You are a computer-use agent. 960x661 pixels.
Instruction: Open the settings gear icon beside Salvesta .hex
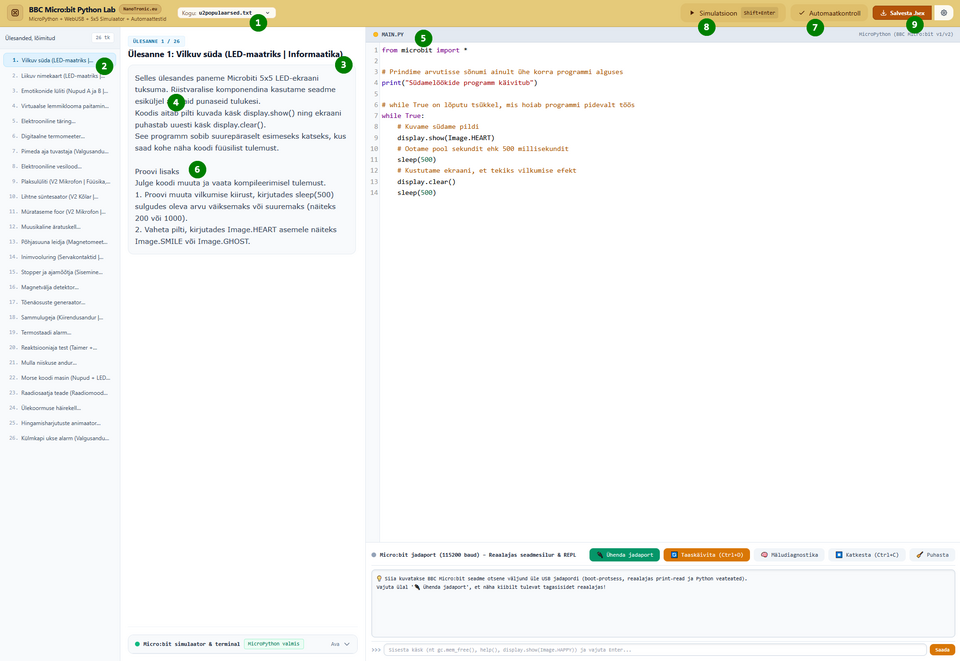pyautogui.click(x=943, y=13)
